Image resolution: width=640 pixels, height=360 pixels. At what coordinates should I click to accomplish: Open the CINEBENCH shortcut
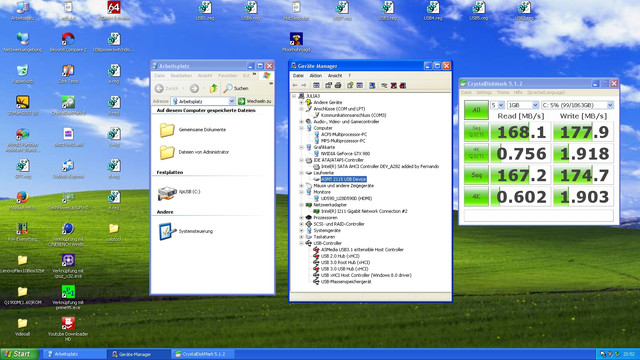pos(68,234)
